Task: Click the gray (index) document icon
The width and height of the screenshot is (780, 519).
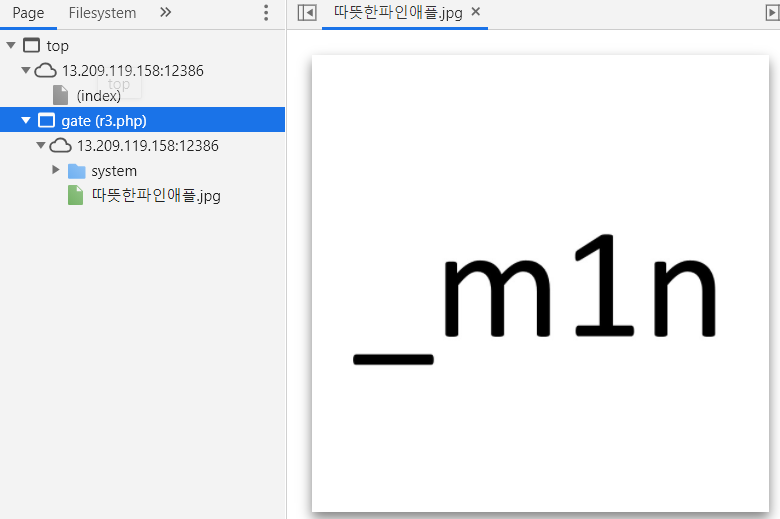Action: coord(60,95)
